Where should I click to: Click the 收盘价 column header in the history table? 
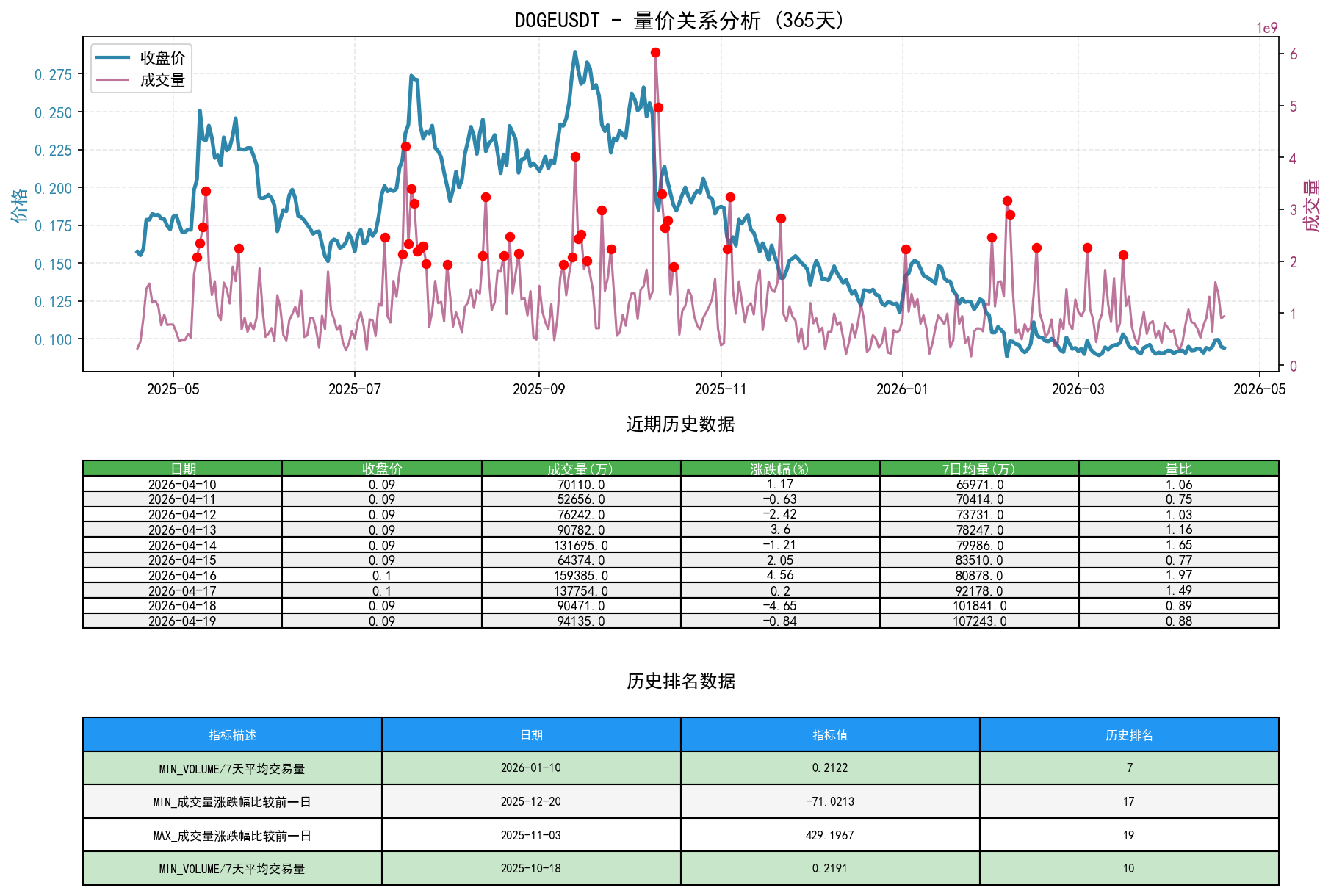(x=382, y=469)
